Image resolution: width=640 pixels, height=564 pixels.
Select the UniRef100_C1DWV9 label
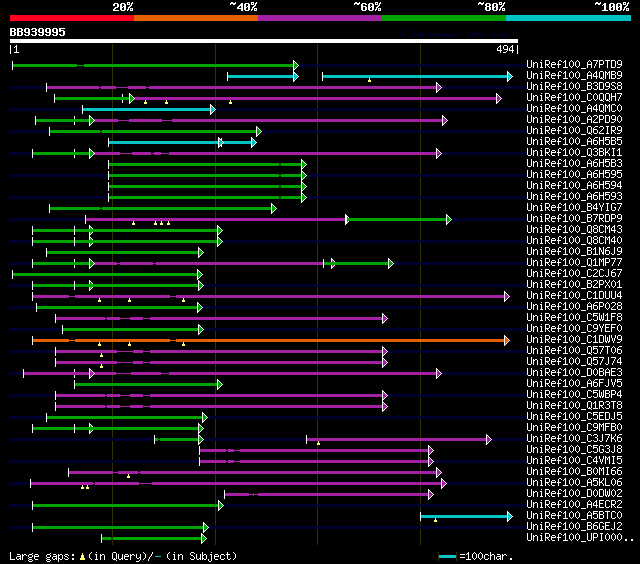[x=574, y=340]
